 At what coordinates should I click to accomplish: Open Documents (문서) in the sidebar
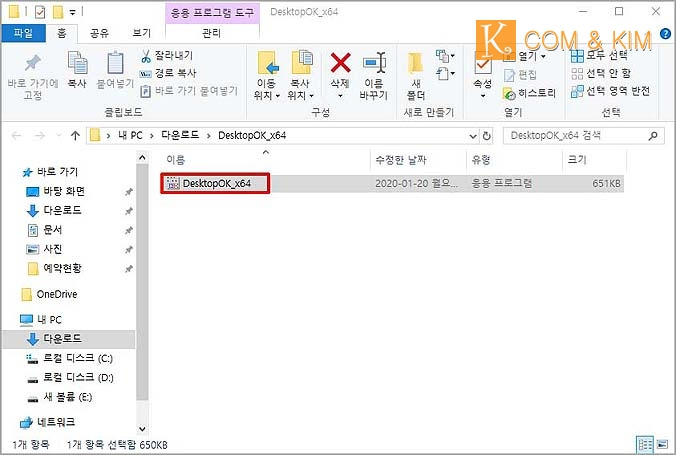tap(45, 230)
